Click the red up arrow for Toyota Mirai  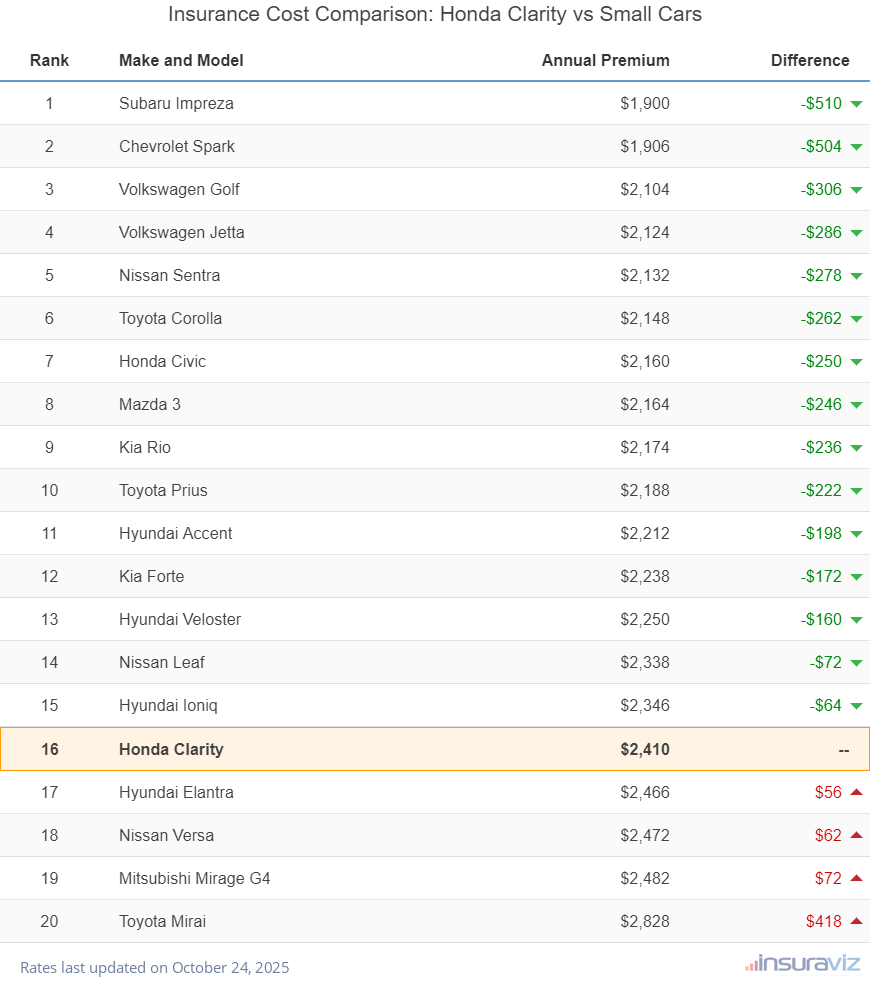click(856, 921)
